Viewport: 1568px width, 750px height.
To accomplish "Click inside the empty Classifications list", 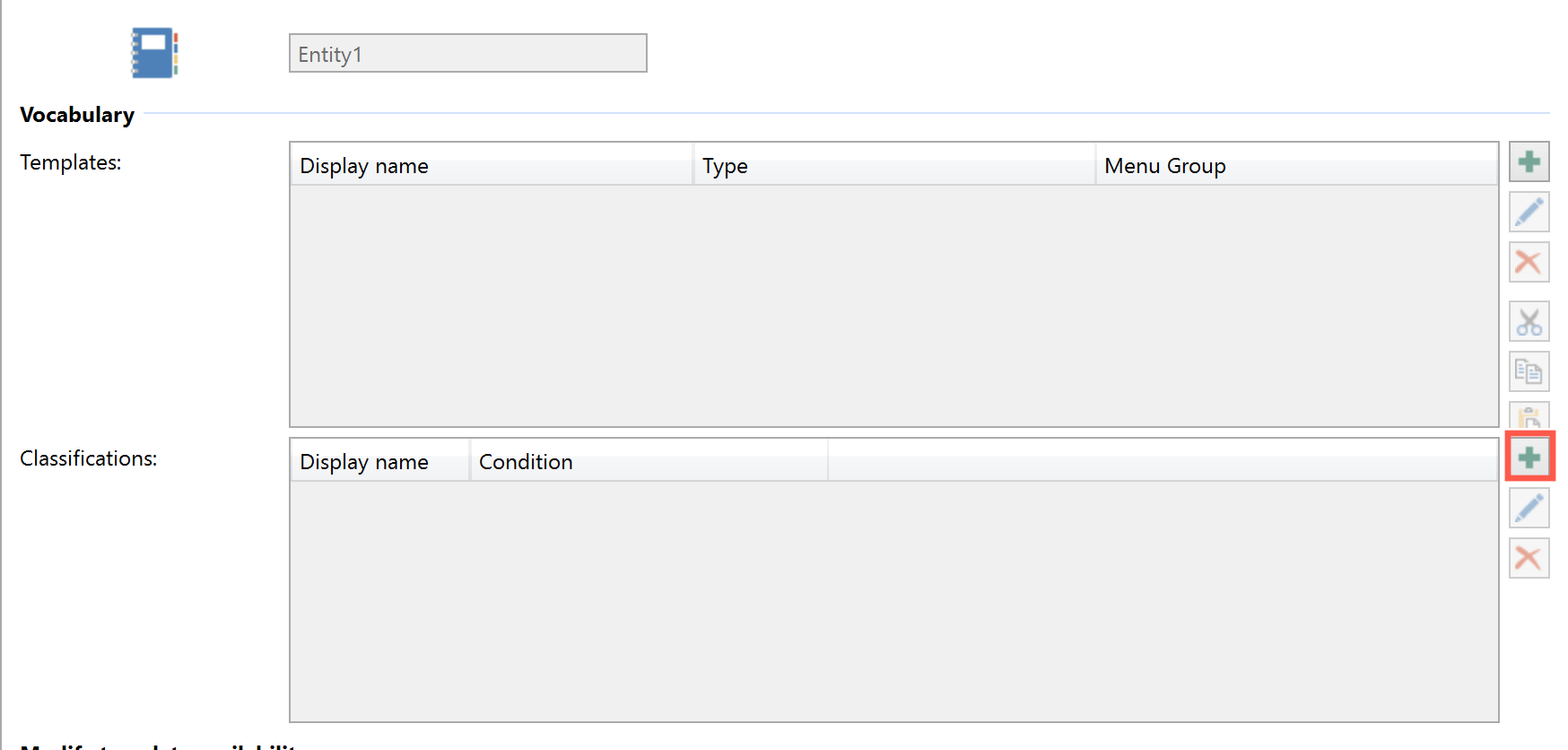I will 893,601.
